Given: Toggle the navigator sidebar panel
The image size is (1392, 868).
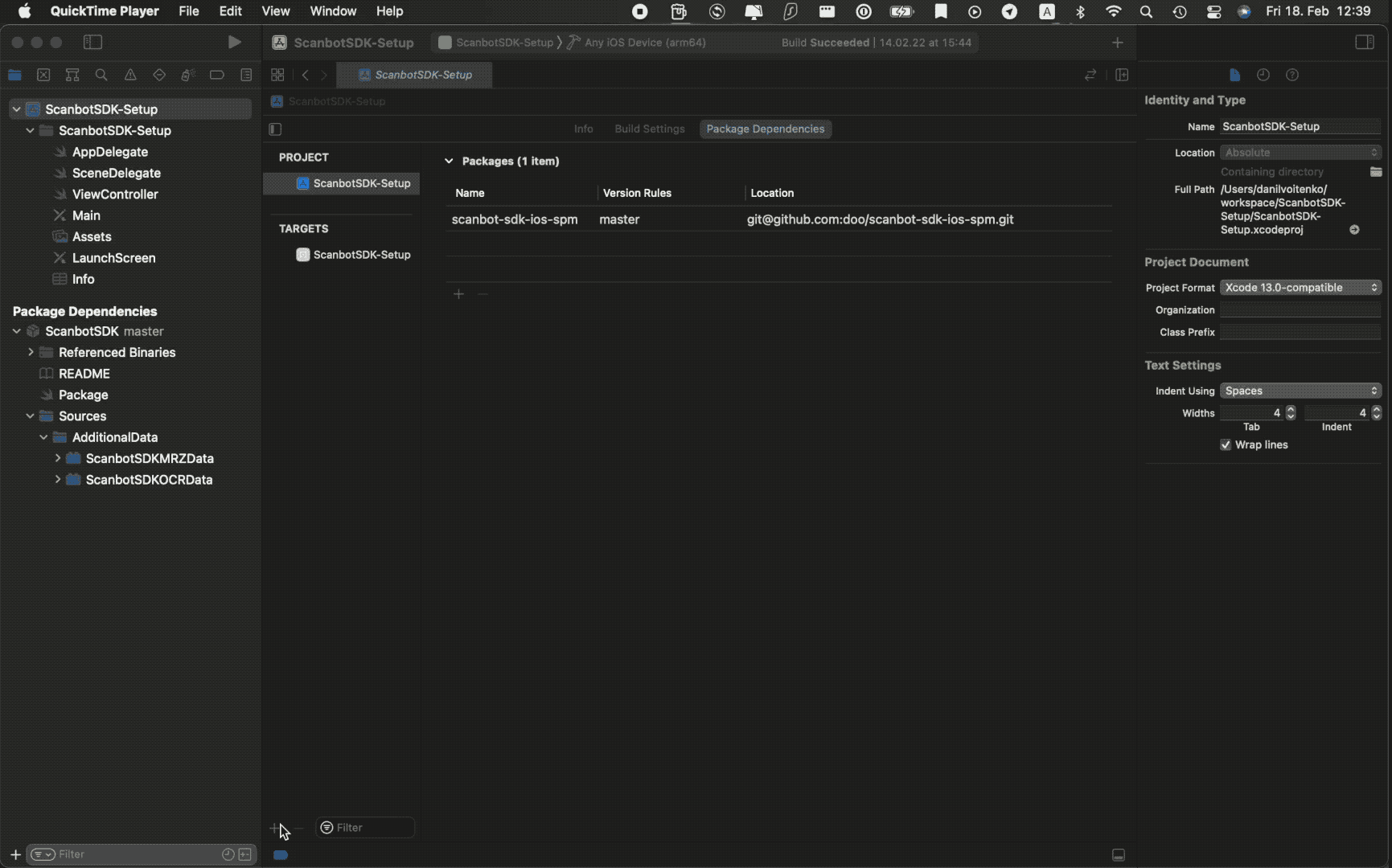Looking at the screenshot, I should pos(93,43).
